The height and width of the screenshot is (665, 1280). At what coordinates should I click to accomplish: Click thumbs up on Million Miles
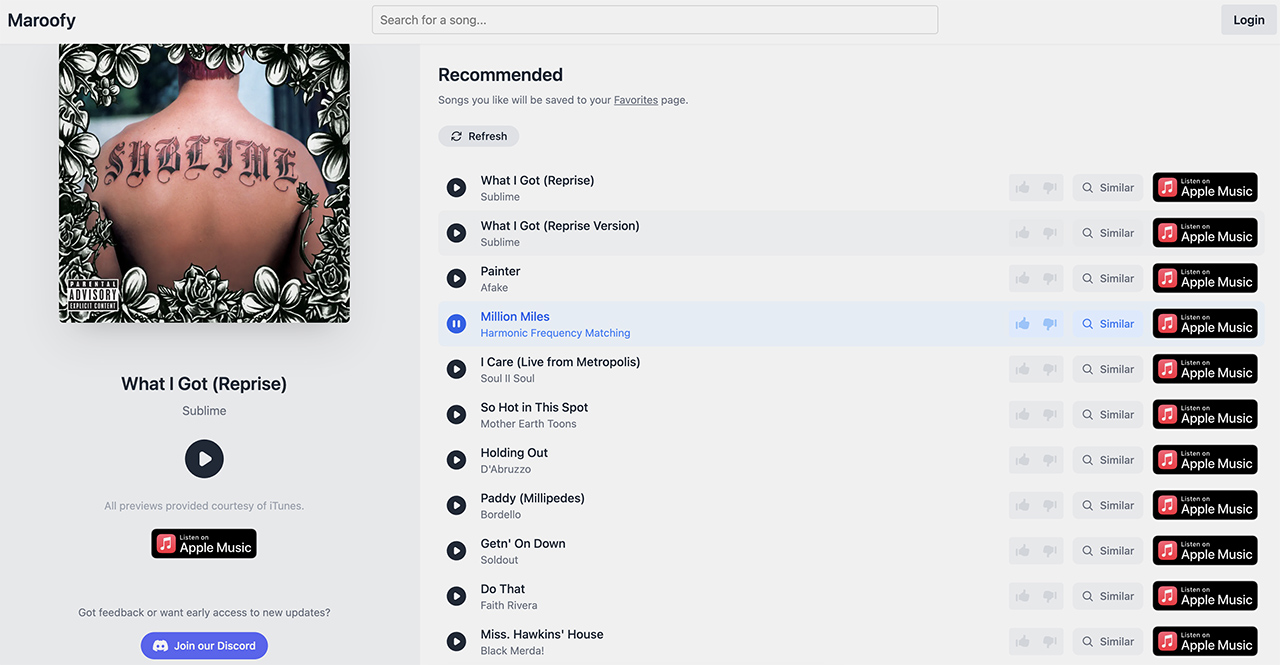coord(1022,324)
